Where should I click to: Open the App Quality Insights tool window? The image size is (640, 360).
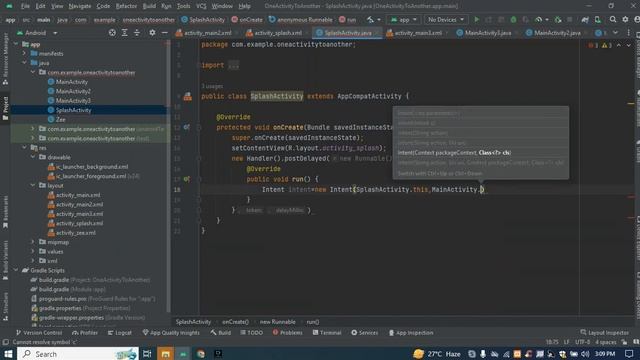click(x=171, y=333)
